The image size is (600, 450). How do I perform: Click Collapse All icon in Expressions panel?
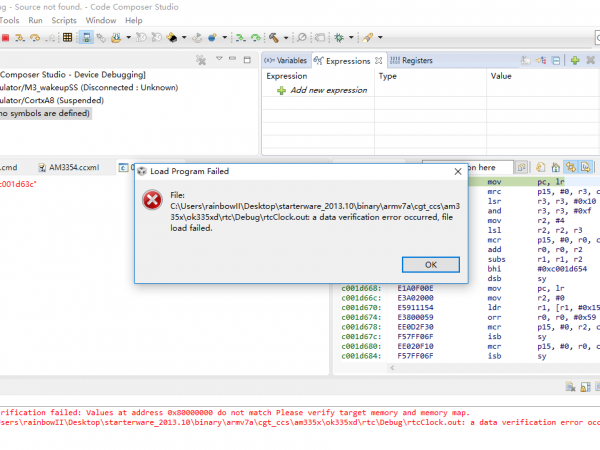(556, 61)
